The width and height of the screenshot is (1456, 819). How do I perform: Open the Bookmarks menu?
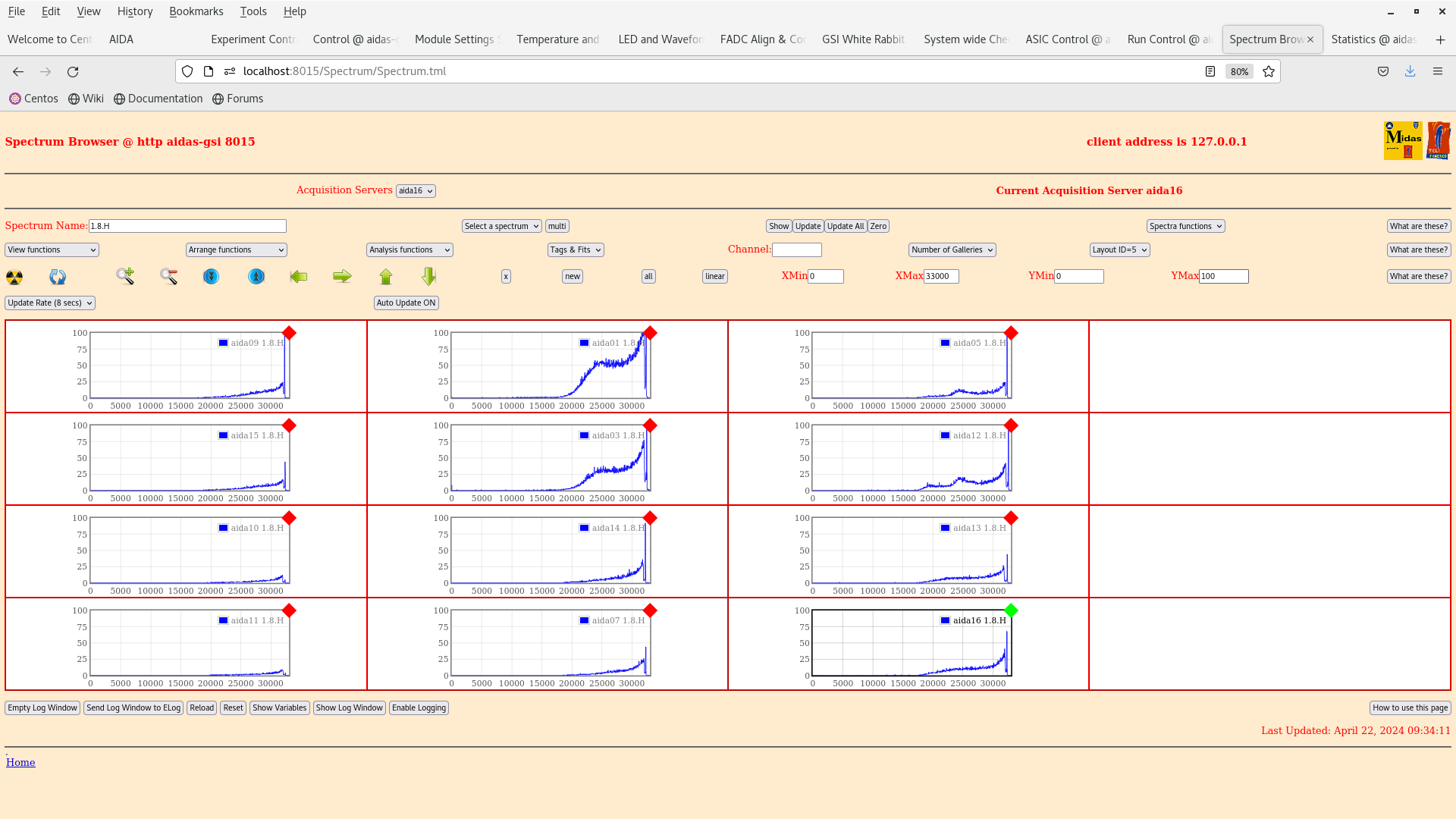(x=196, y=11)
